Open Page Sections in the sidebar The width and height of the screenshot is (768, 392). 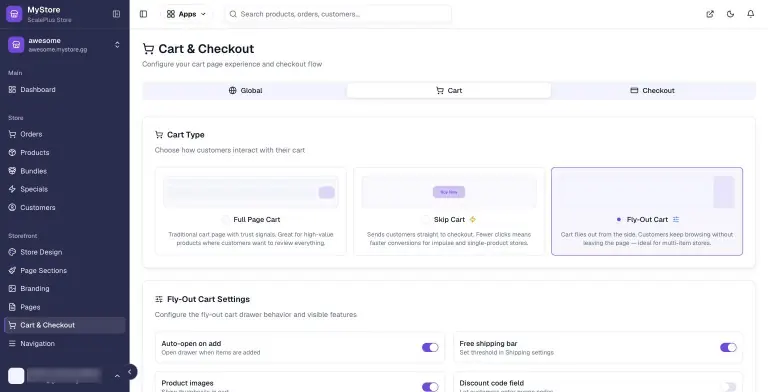click(65, 270)
